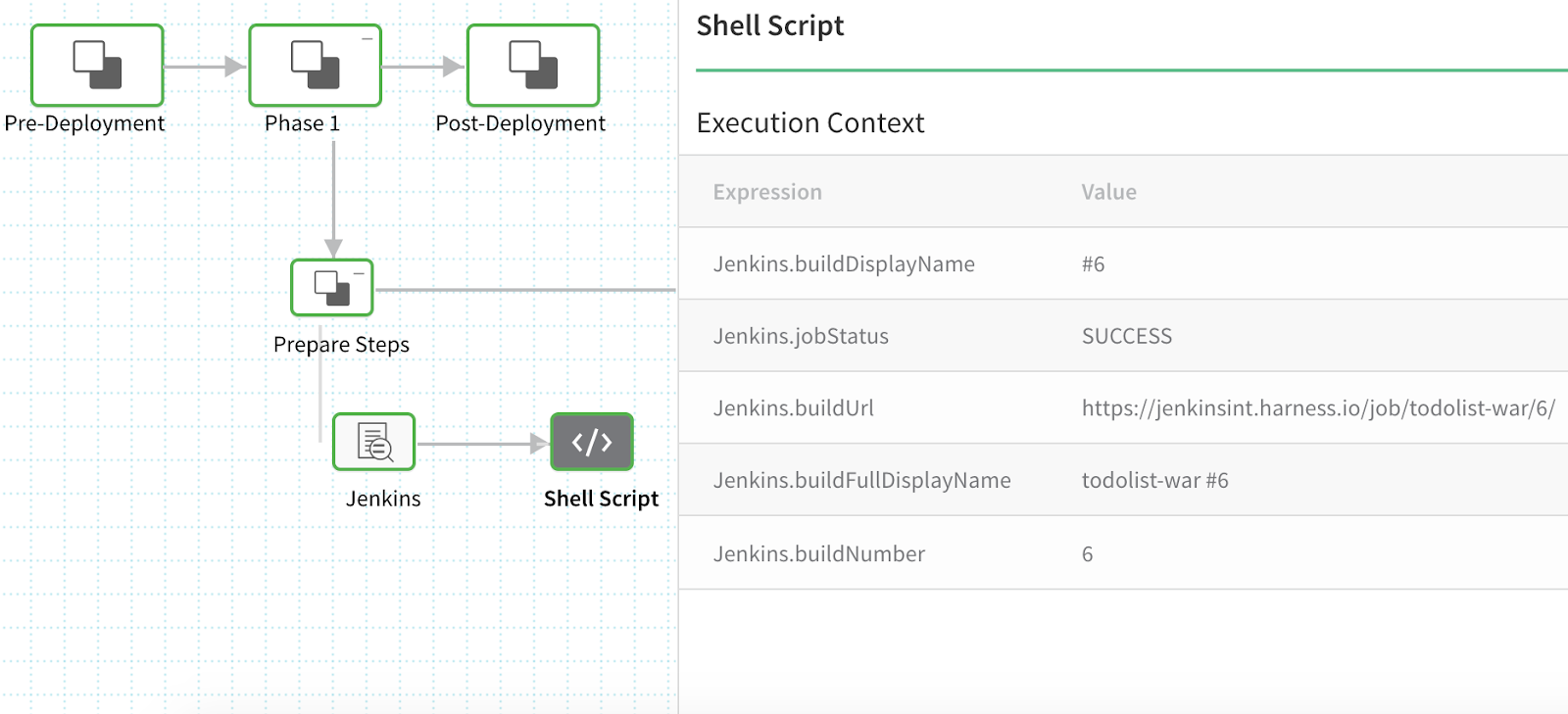Open the Jenkins build URL value

click(x=1318, y=408)
